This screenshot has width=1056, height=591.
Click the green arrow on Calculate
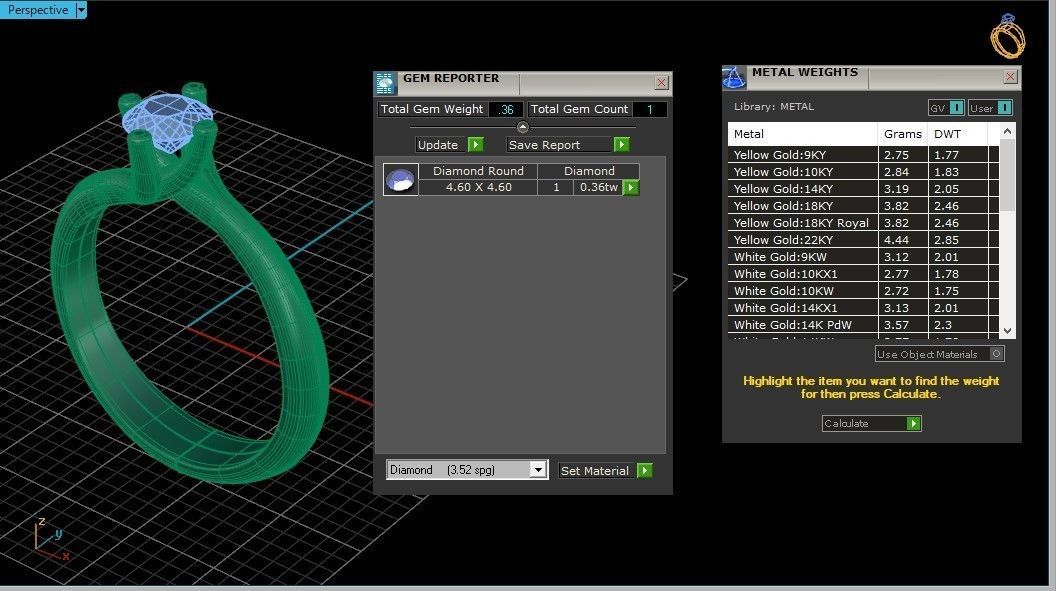[x=913, y=423]
